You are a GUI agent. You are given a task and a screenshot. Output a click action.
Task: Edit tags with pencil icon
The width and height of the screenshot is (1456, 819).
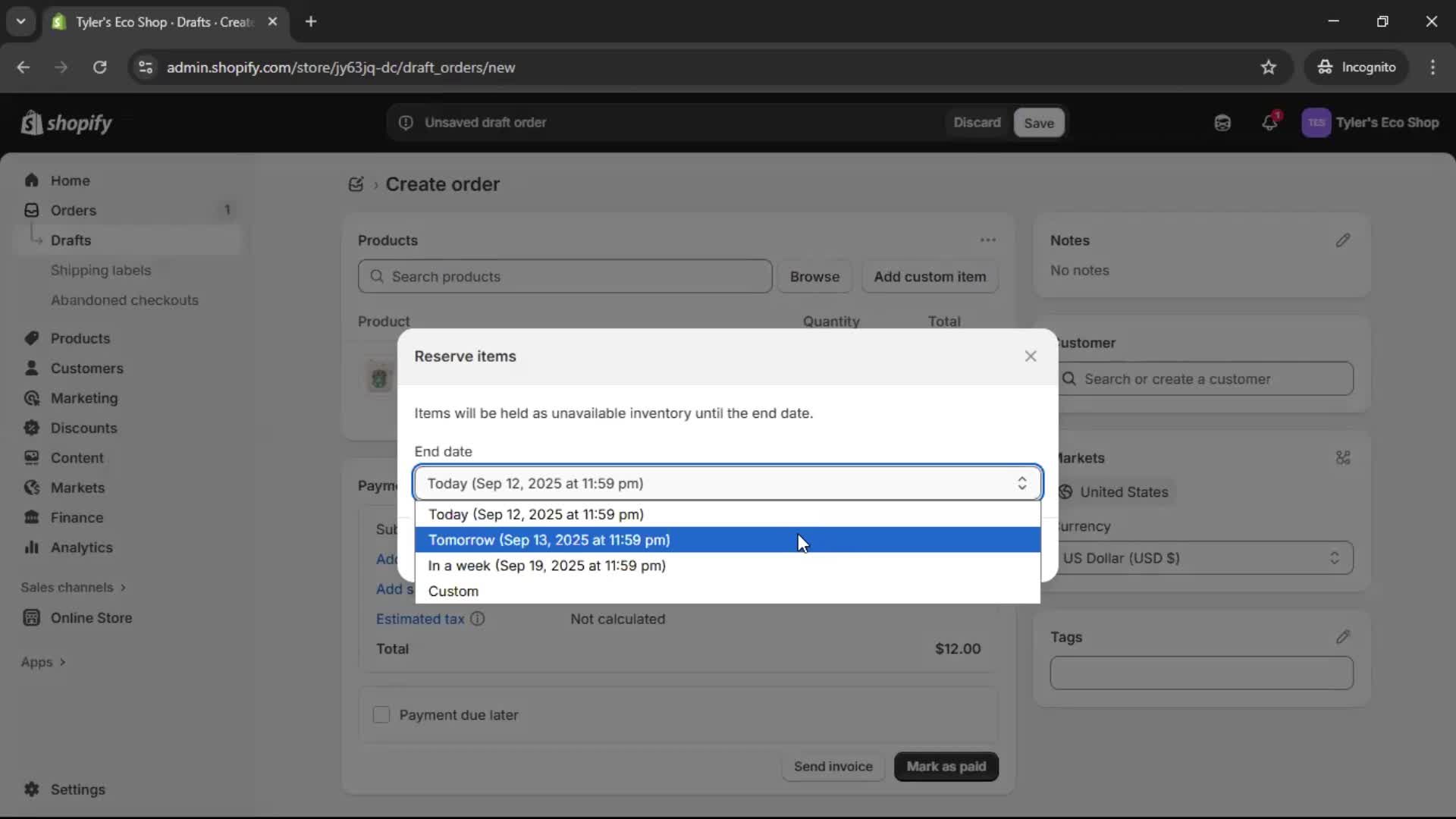tap(1342, 637)
